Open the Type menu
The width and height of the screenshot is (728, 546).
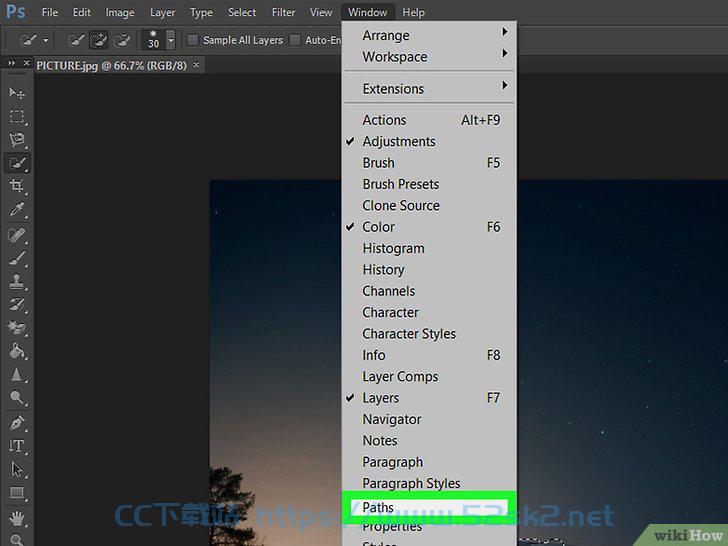pos(201,13)
